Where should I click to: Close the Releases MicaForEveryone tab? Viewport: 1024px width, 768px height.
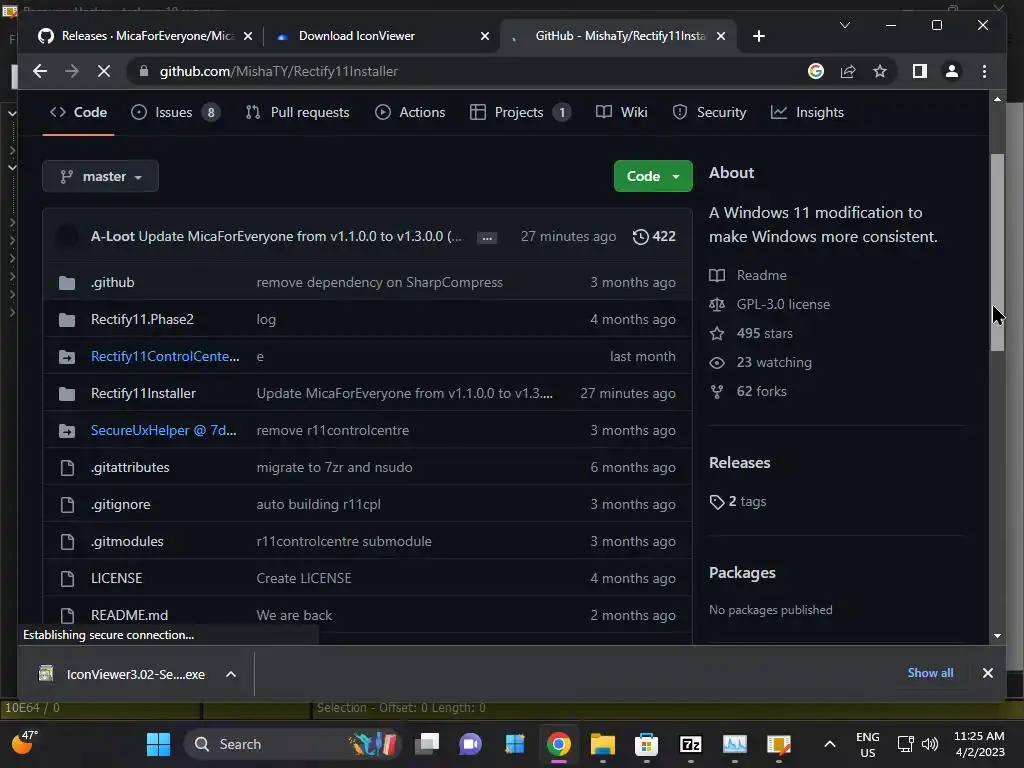coord(248,36)
